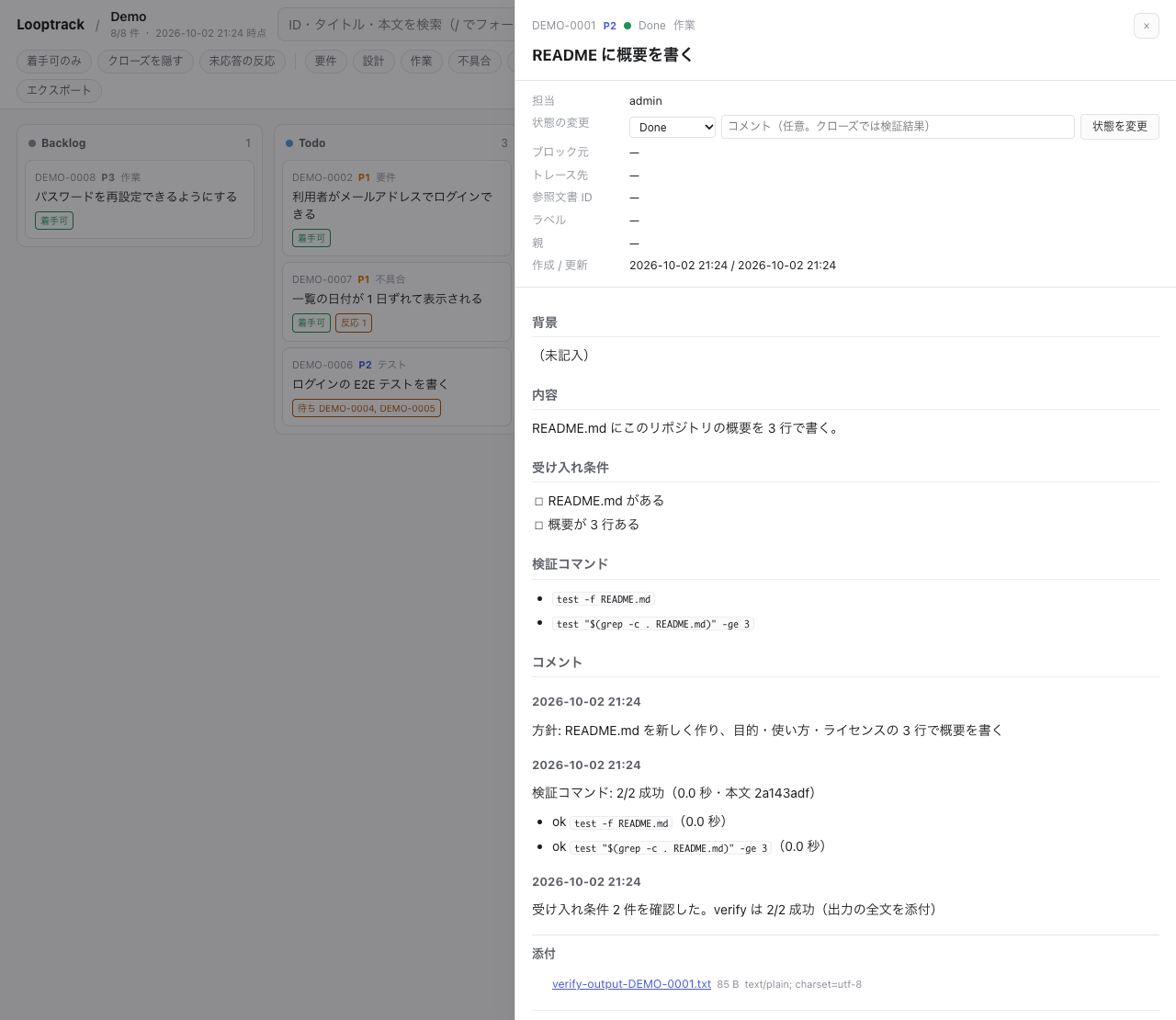The height and width of the screenshot is (1020, 1176).
Task: Click the Todo column header
Action: 397,143
